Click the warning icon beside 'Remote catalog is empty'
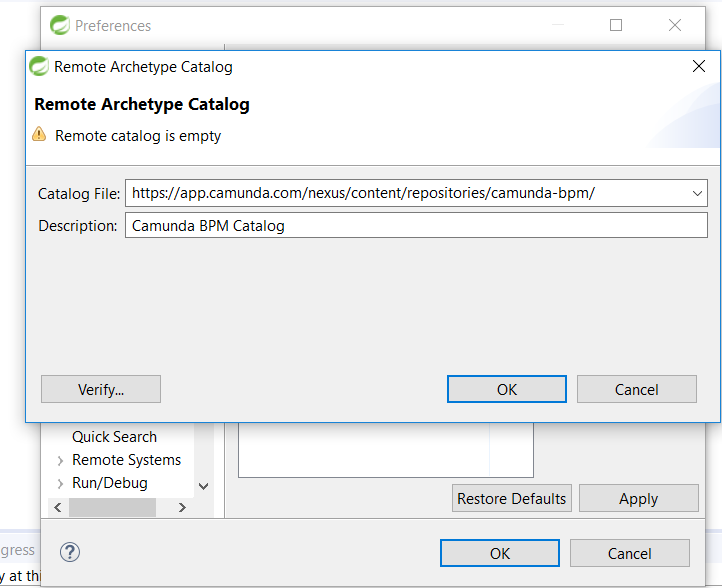 point(39,135)
